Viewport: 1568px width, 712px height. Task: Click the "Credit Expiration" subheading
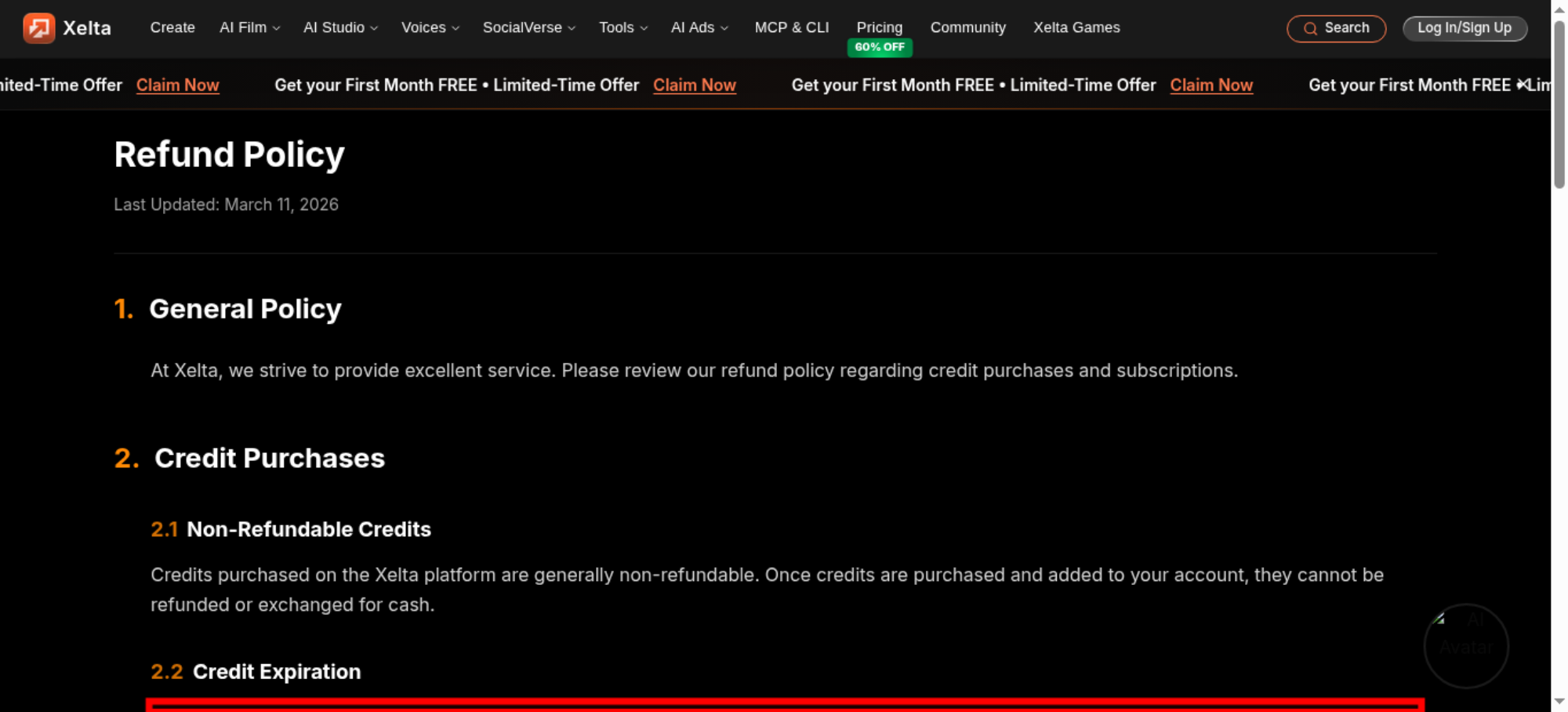pos(277,672)
